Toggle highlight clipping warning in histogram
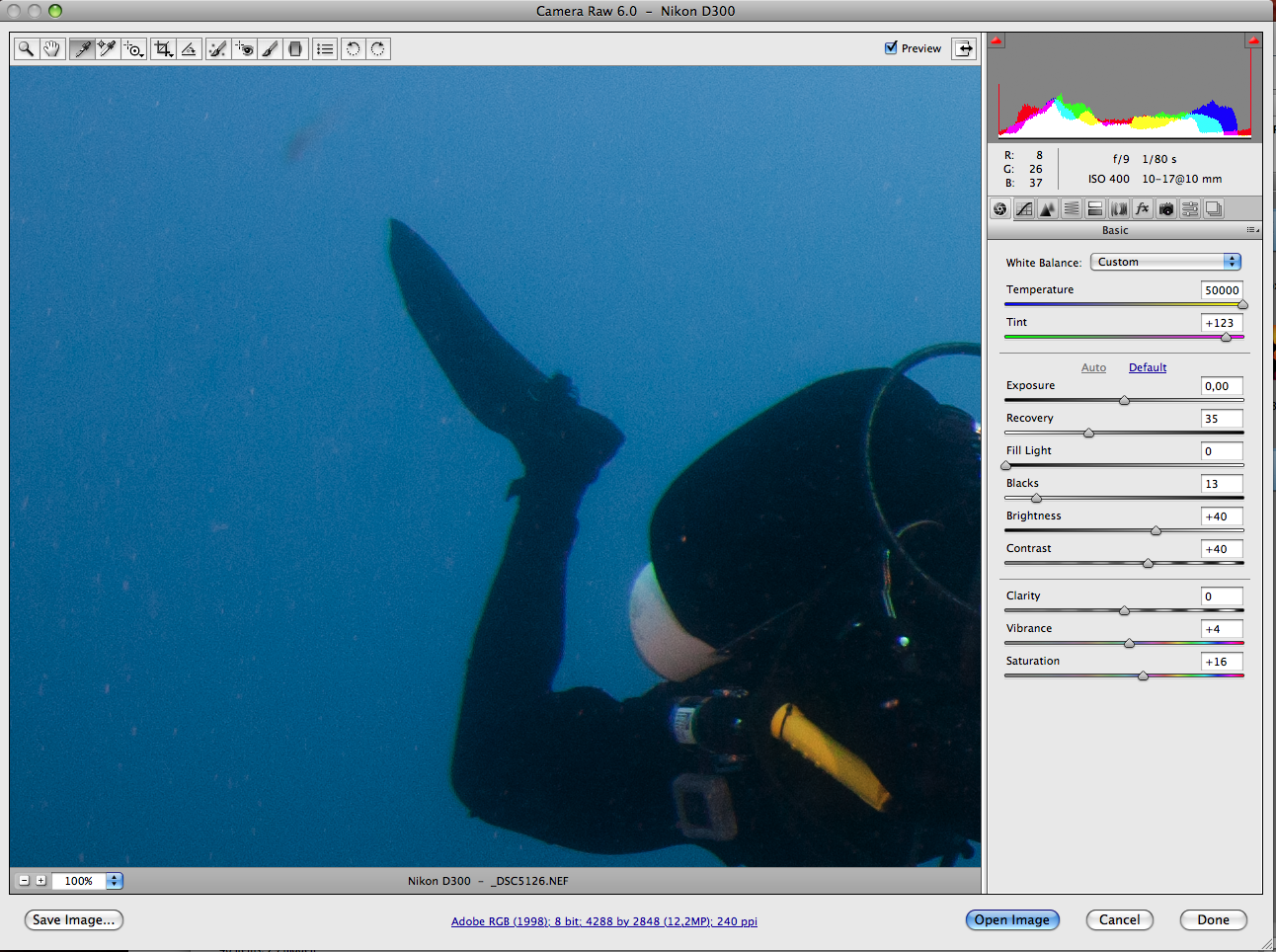 tap(1252, 41)
